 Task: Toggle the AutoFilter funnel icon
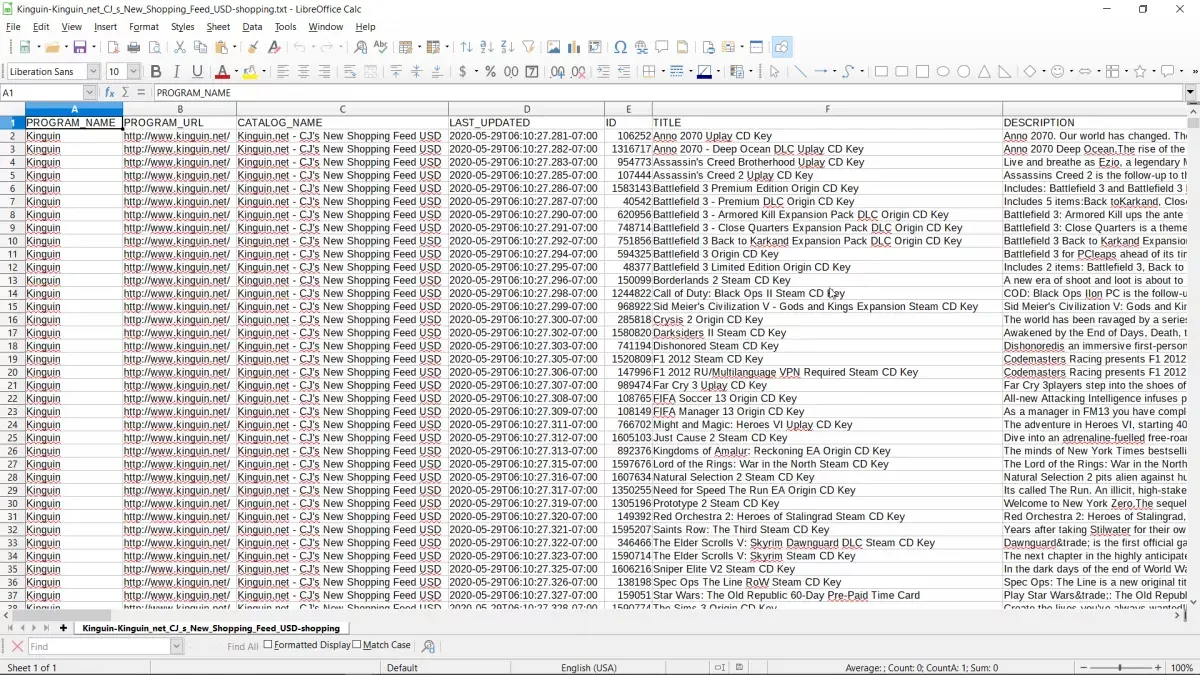point(528,47)
